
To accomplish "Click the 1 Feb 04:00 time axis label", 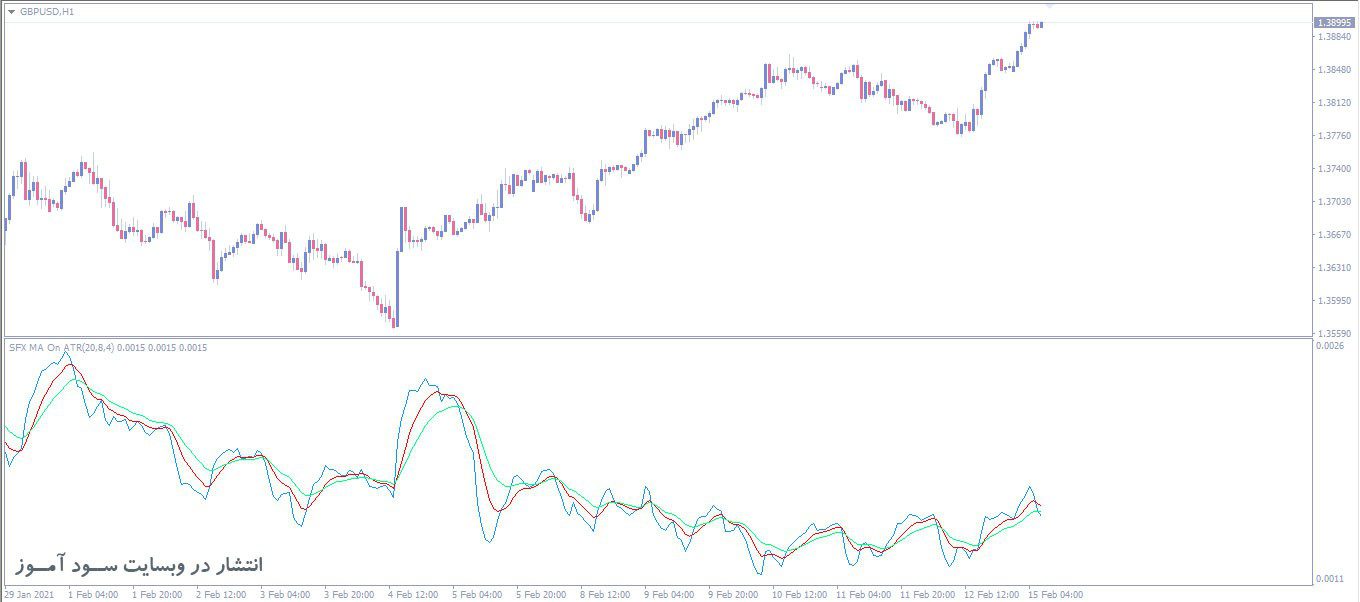I will [x=92, y=595].
